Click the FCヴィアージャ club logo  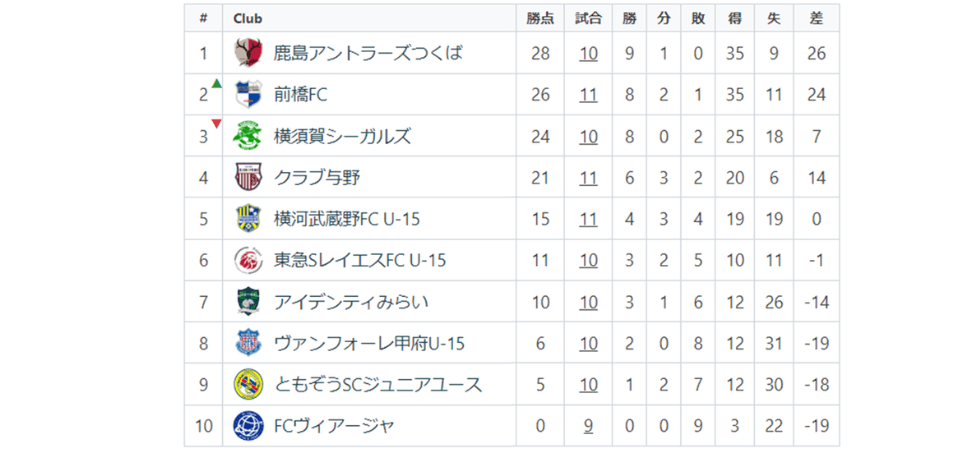tap(248, 426)
